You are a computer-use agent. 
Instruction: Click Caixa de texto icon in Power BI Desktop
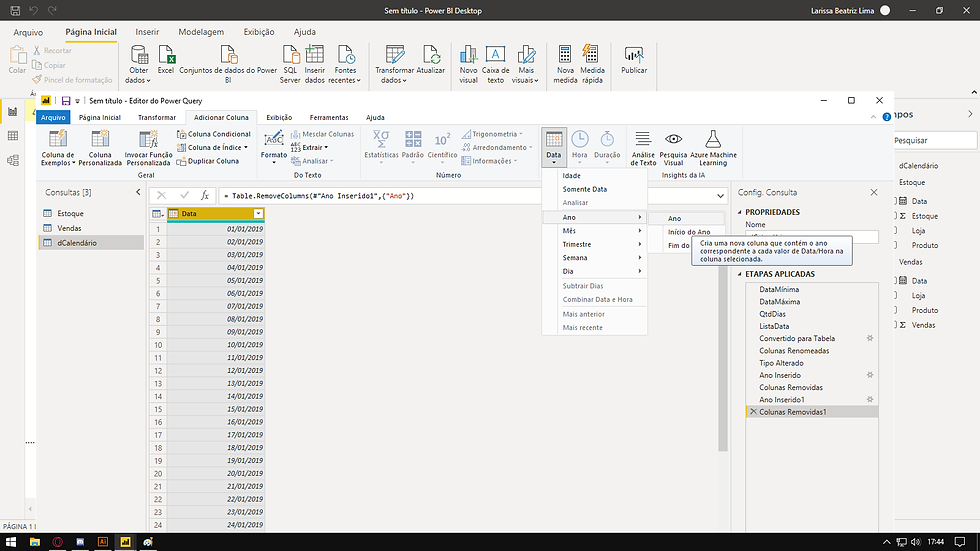point(496,55)
